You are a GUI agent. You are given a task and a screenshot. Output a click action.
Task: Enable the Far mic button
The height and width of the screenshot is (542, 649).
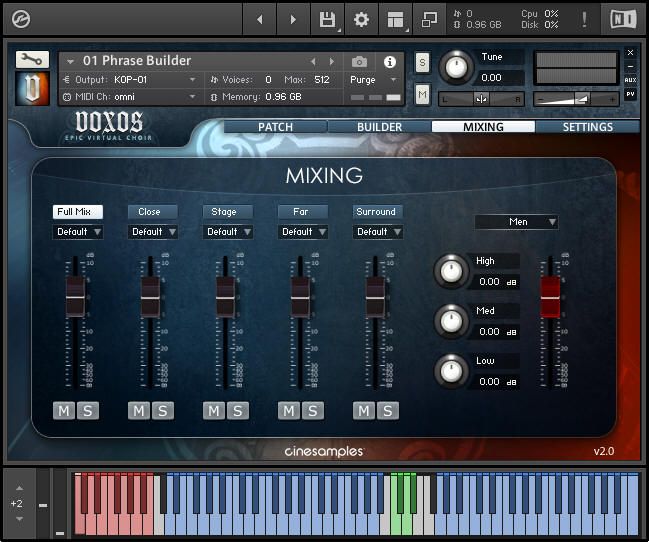click(x=303, y=212)
